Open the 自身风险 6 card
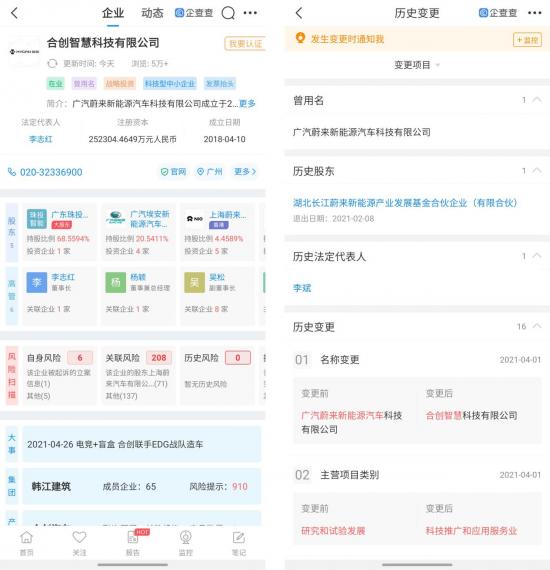This screenshot has height=570, width=550. click(60, 376)
